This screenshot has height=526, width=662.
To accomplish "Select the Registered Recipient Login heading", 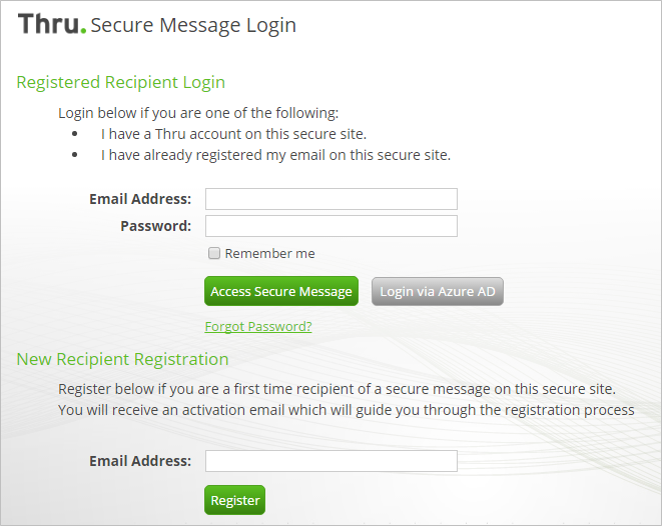I will (x=121, y=82).
